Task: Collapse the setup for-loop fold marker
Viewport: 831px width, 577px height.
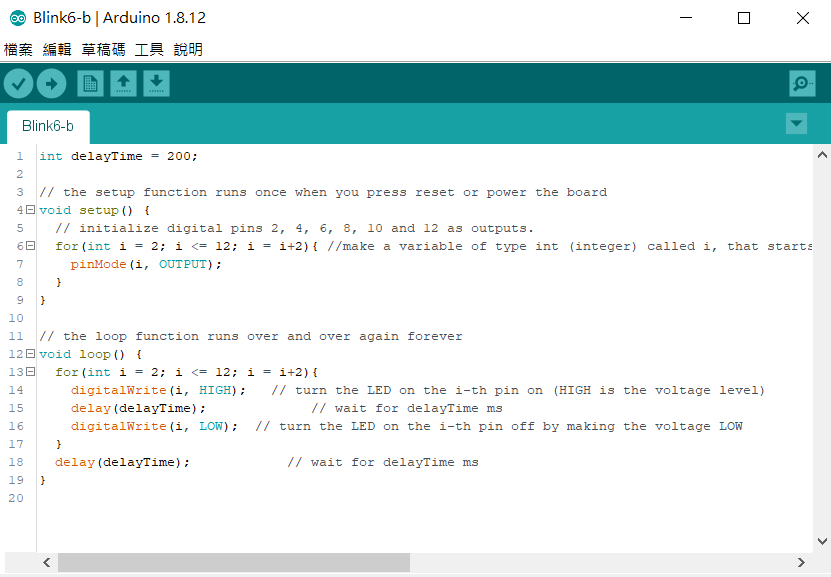Action: tap(30, 246)
